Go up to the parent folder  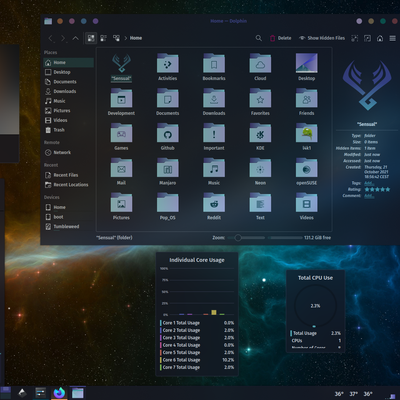click(76, 38)
